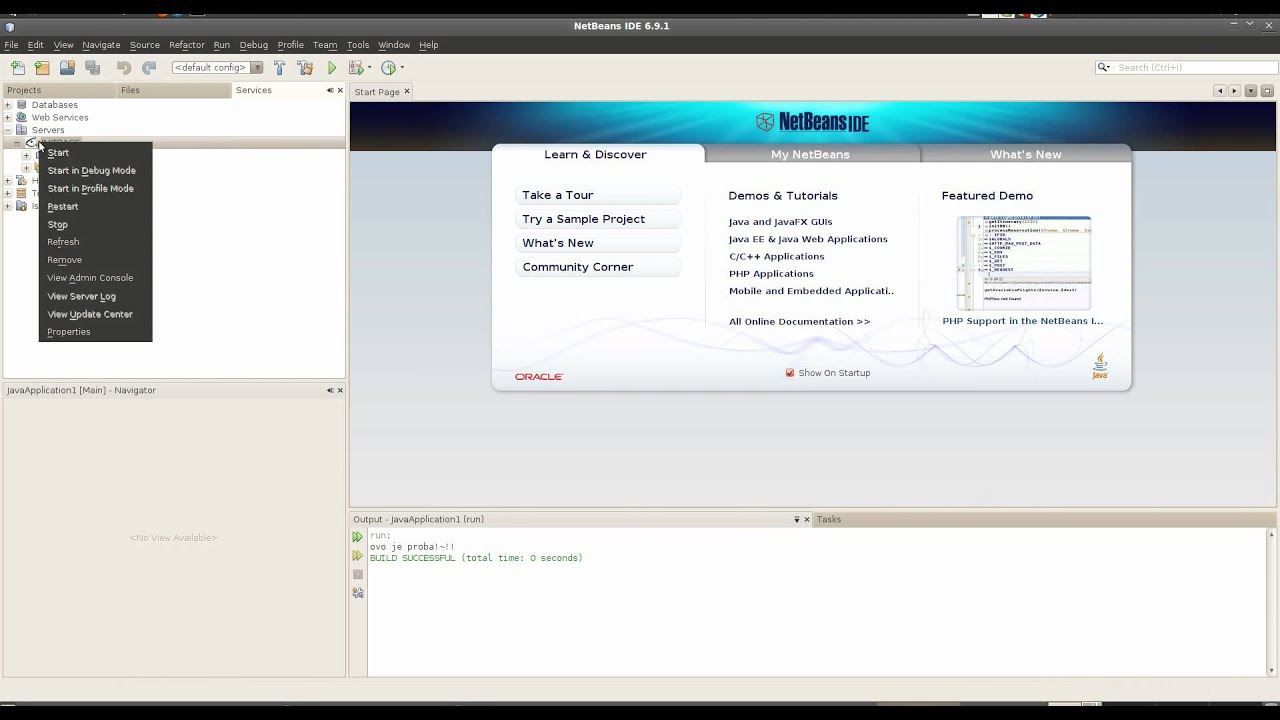
Task: Close the Start Page tab
Action: [407, 91]
